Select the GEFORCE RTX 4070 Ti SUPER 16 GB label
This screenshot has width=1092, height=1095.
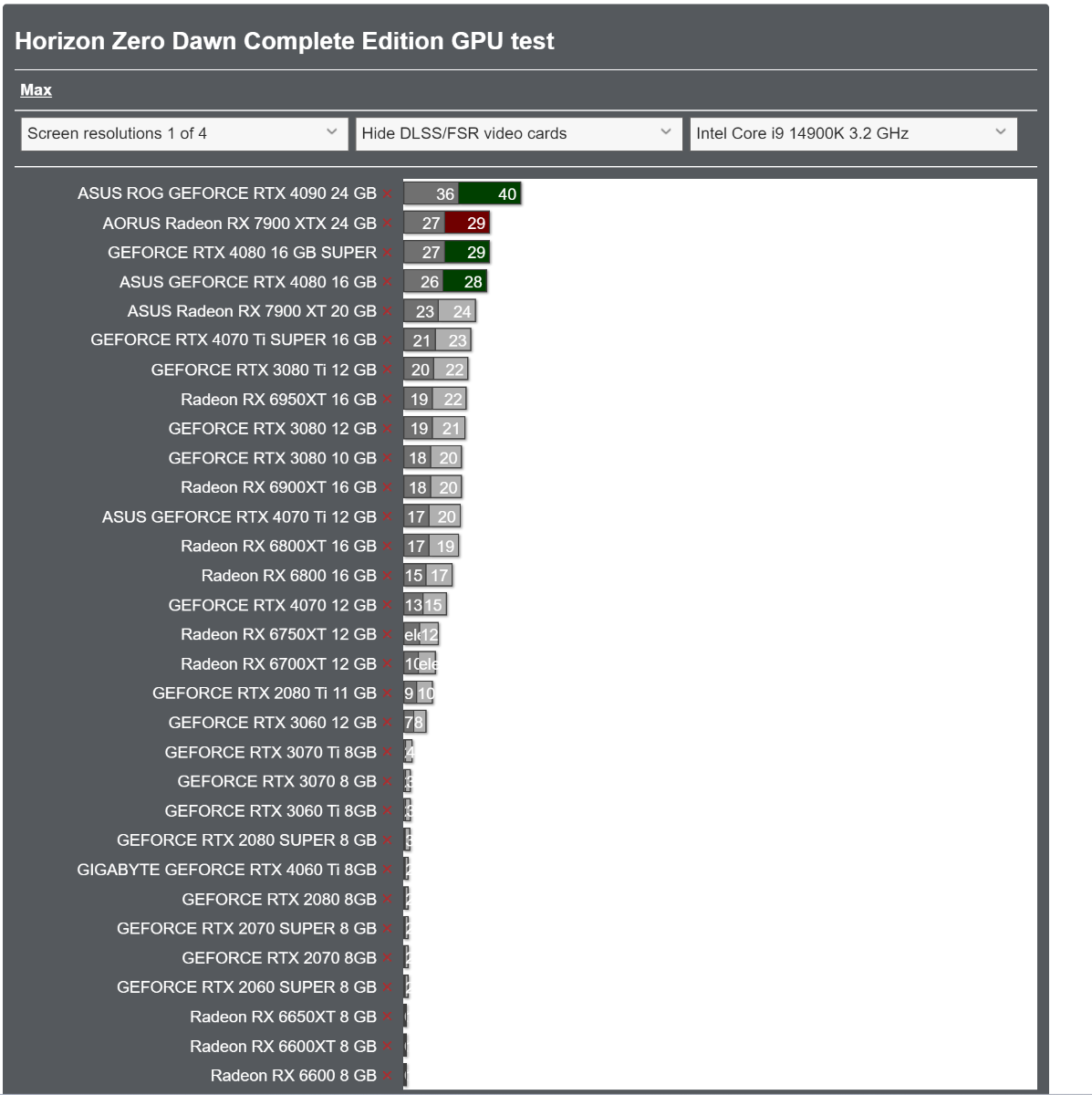(234, 340)
